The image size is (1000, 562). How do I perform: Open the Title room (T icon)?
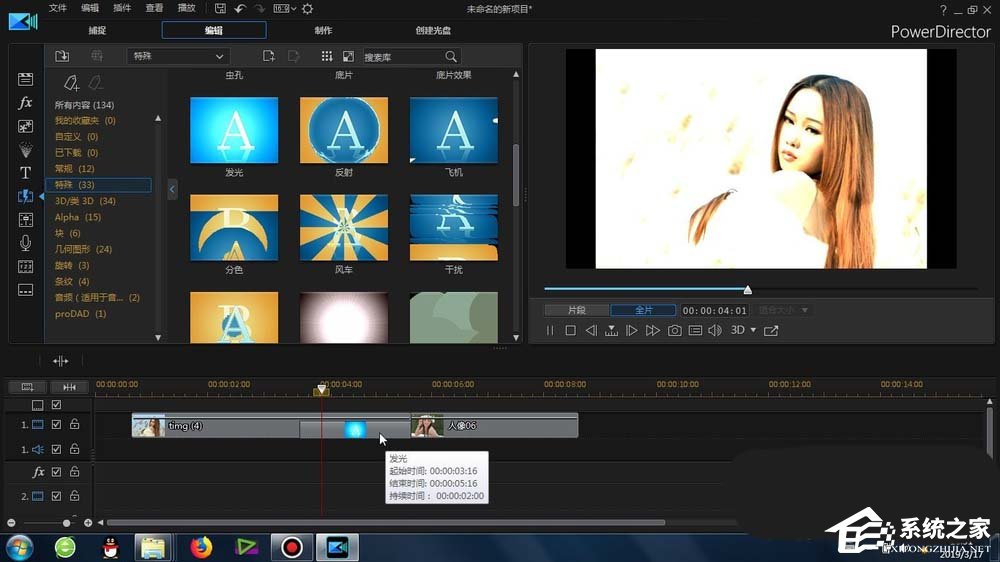pyautogui.click(x=26, y=173)
